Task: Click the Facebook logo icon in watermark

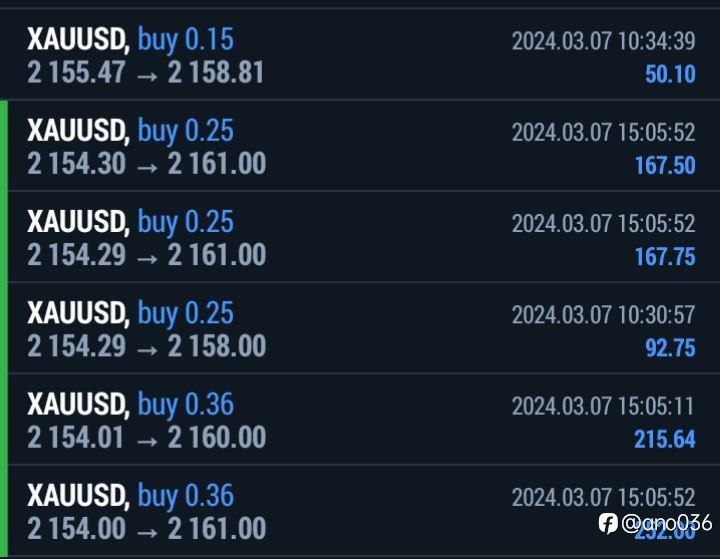Action: (x=608, y=523)
